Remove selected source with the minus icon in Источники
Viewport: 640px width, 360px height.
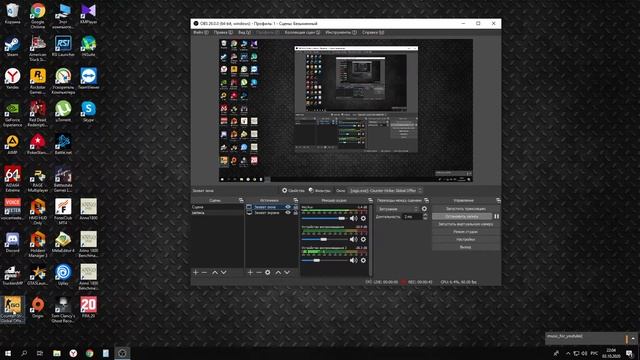(x=259, y=272)
